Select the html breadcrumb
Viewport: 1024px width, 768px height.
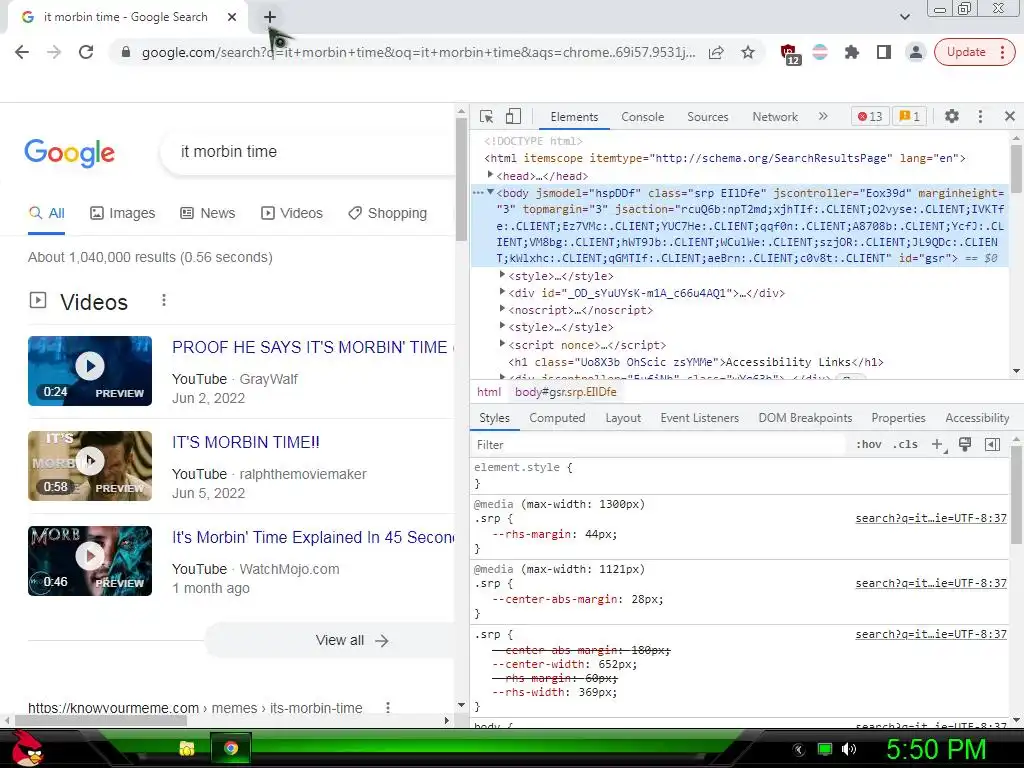point(488,392)
